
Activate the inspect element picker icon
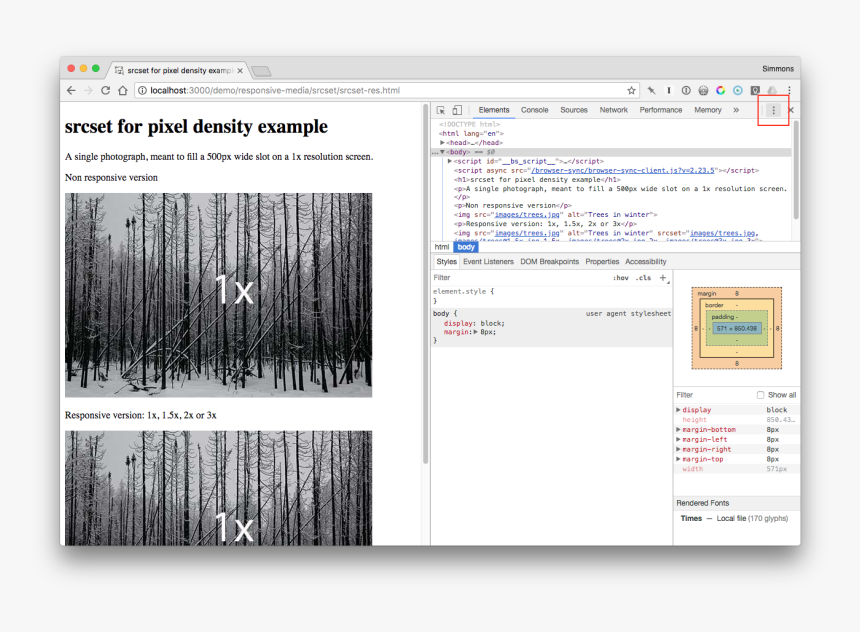coord(441,110)
